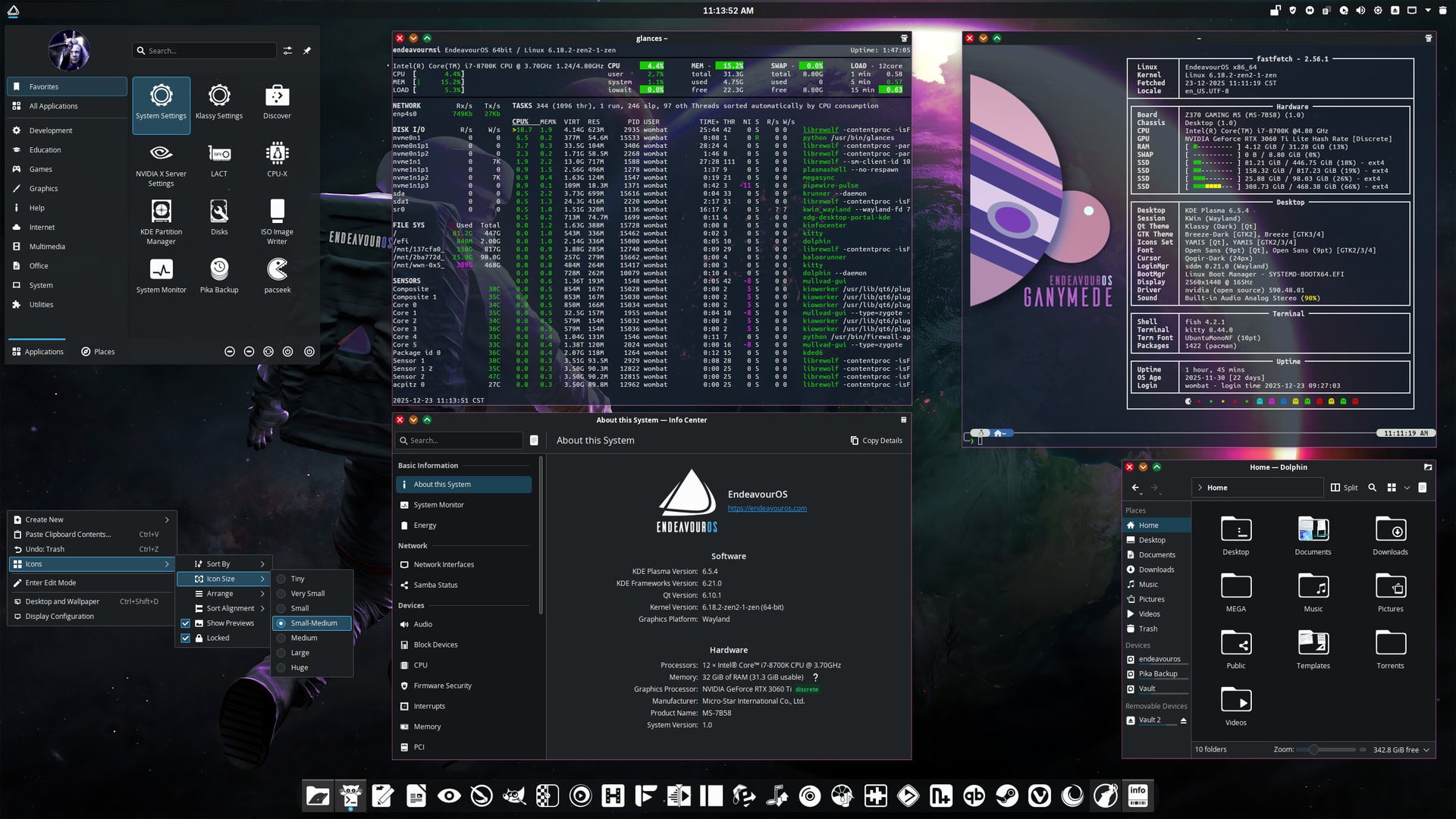Screen dimensions: 1456x819
Task: Launch pacseek from the favorites grid
Action: point(277,276)
